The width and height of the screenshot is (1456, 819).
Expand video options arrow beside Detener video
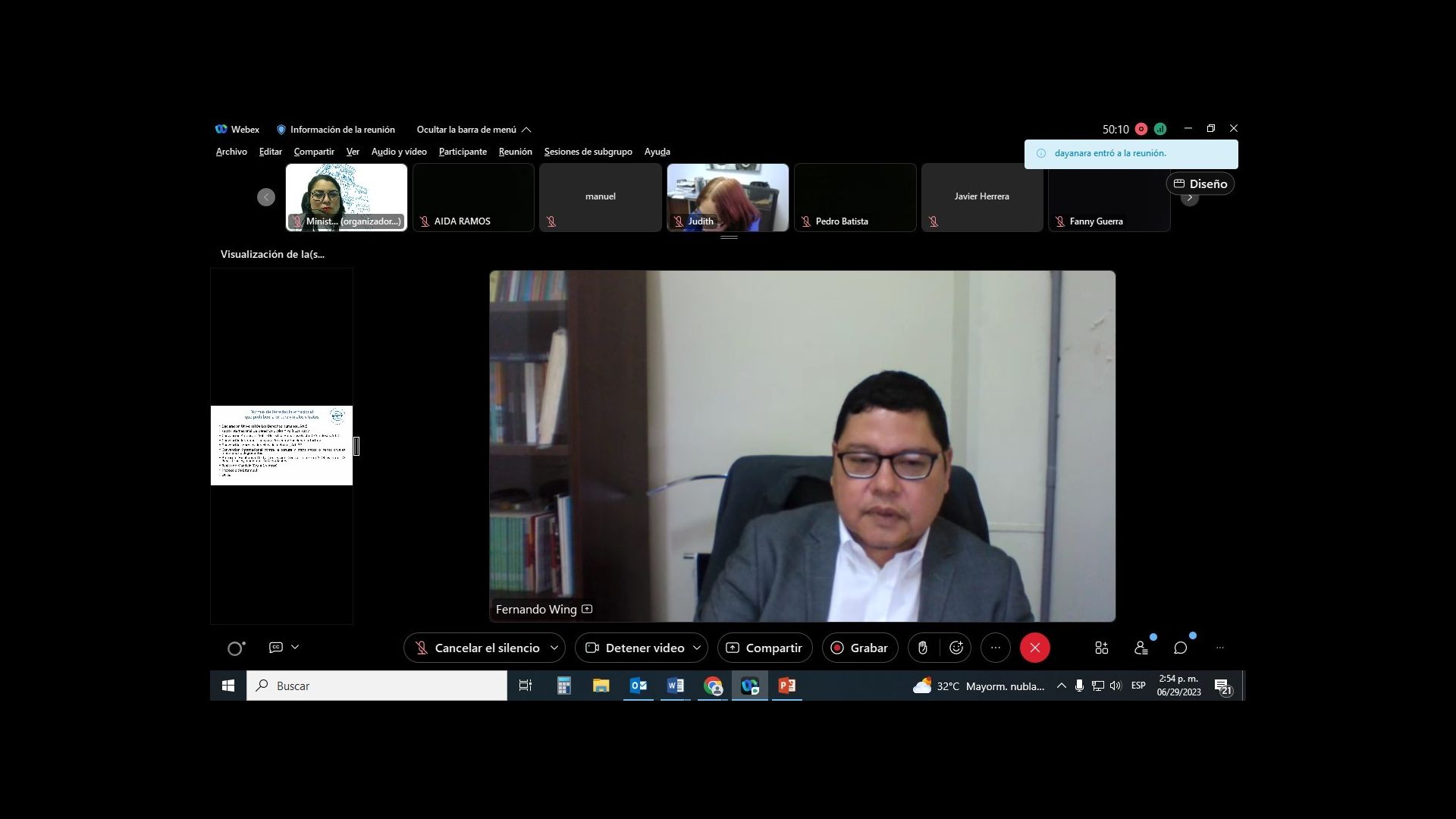click(696, 648)
